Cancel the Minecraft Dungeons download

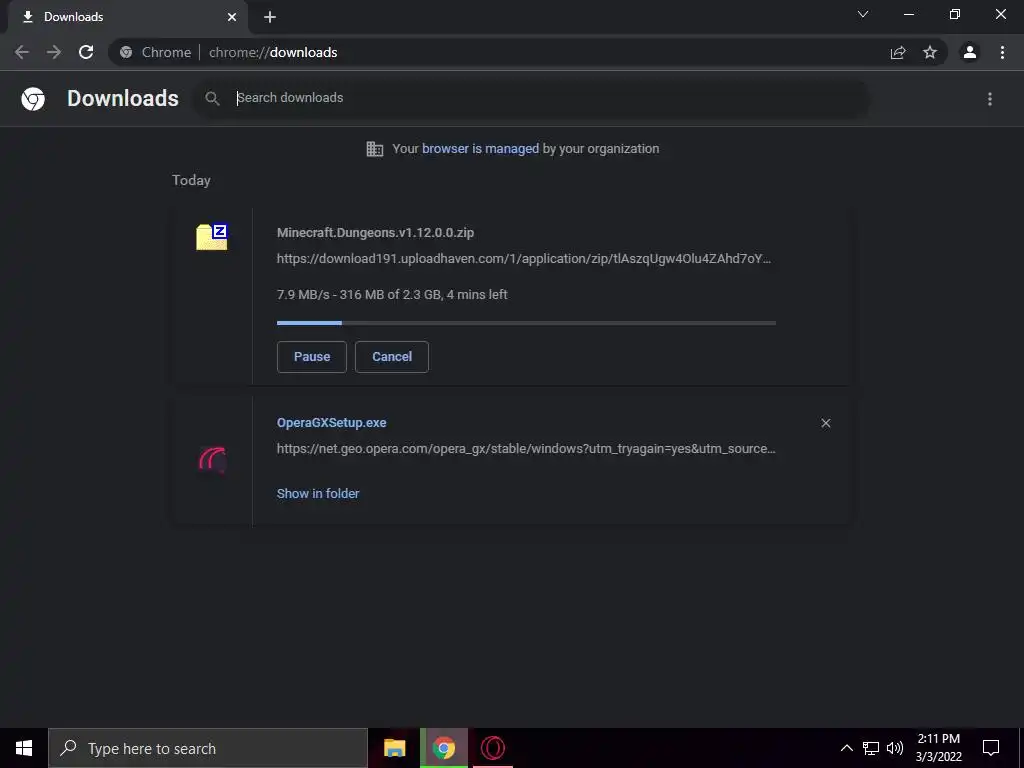coord(392,357)
